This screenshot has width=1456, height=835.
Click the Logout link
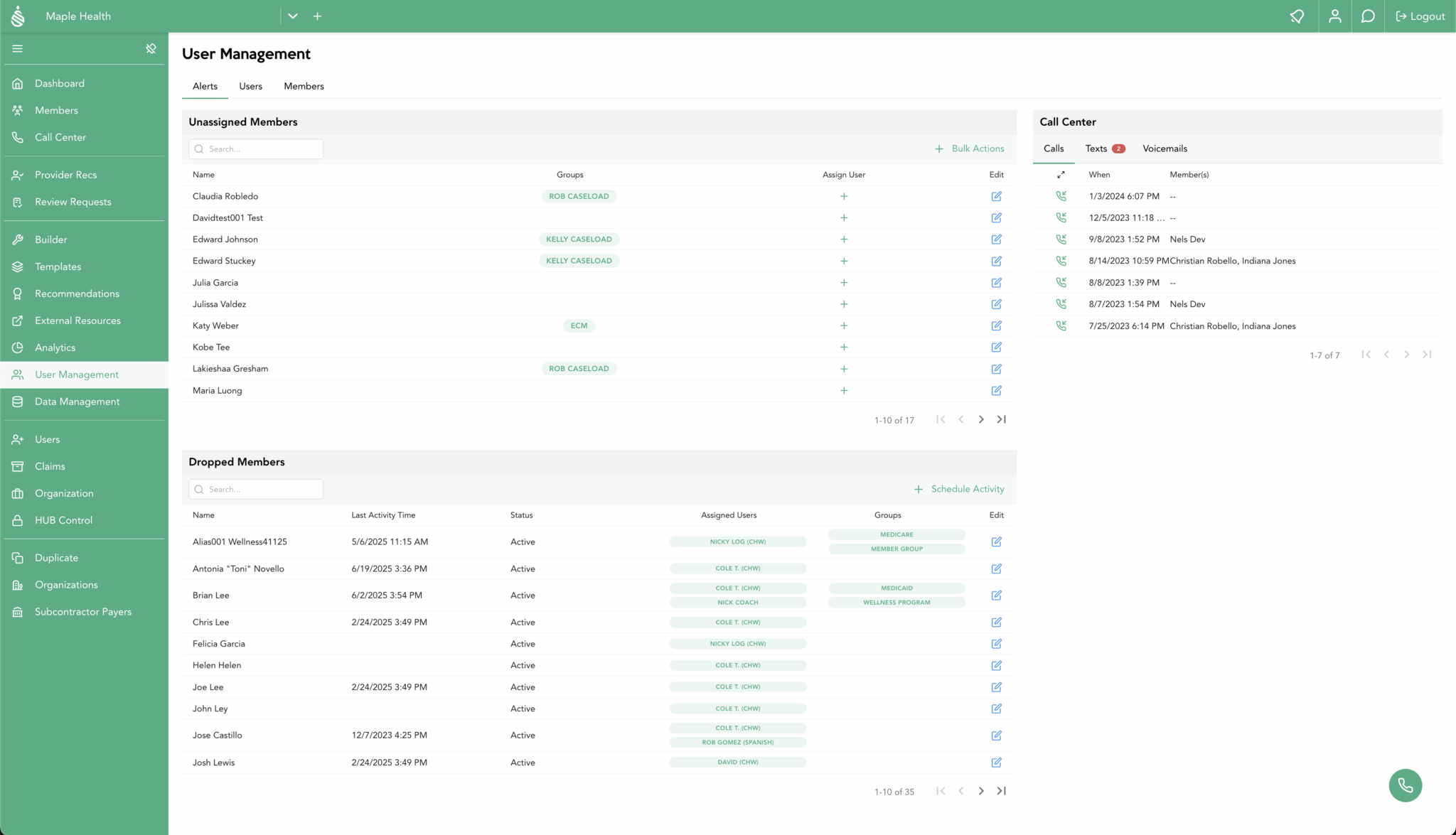(1420, 16)
